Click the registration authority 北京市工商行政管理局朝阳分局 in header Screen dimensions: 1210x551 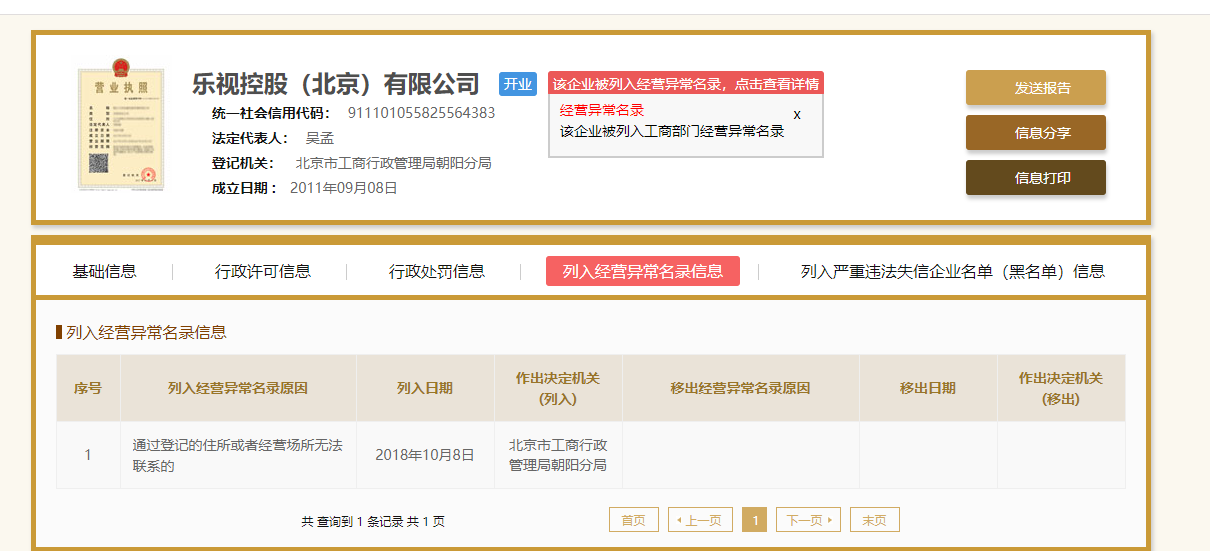[x=393, y=163]
